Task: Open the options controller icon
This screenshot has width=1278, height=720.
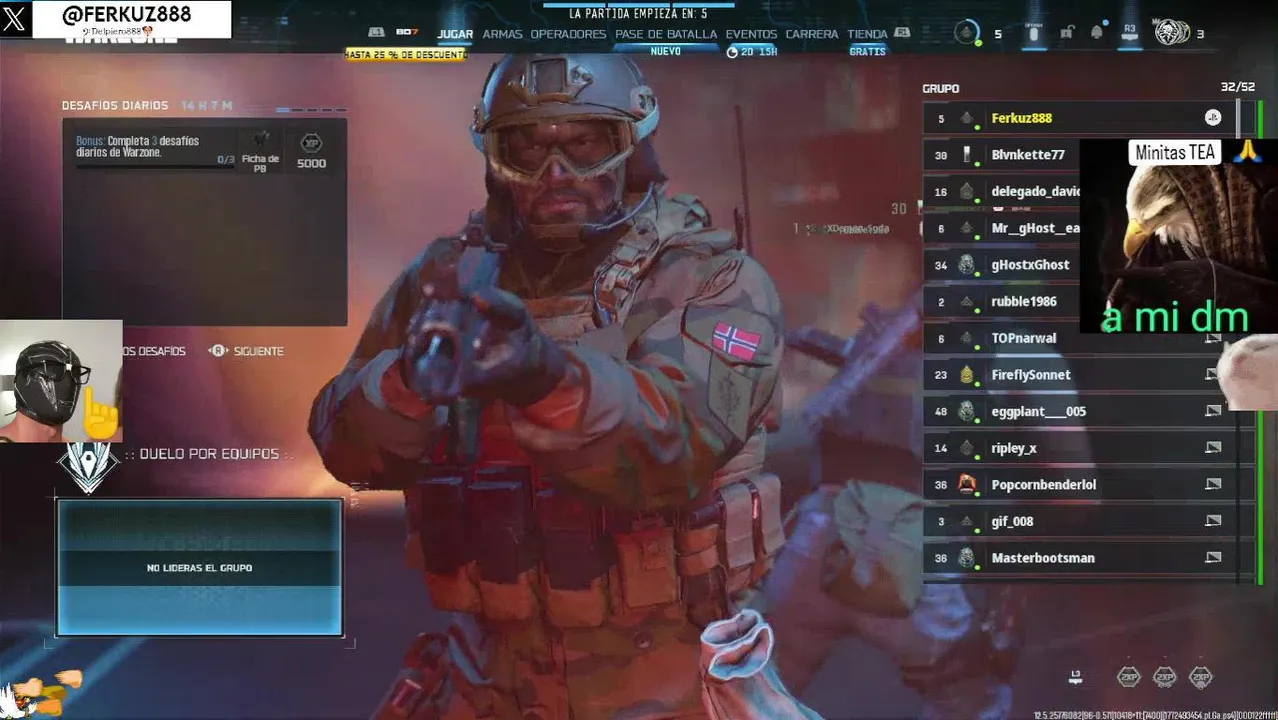Action: point(1034,33)
